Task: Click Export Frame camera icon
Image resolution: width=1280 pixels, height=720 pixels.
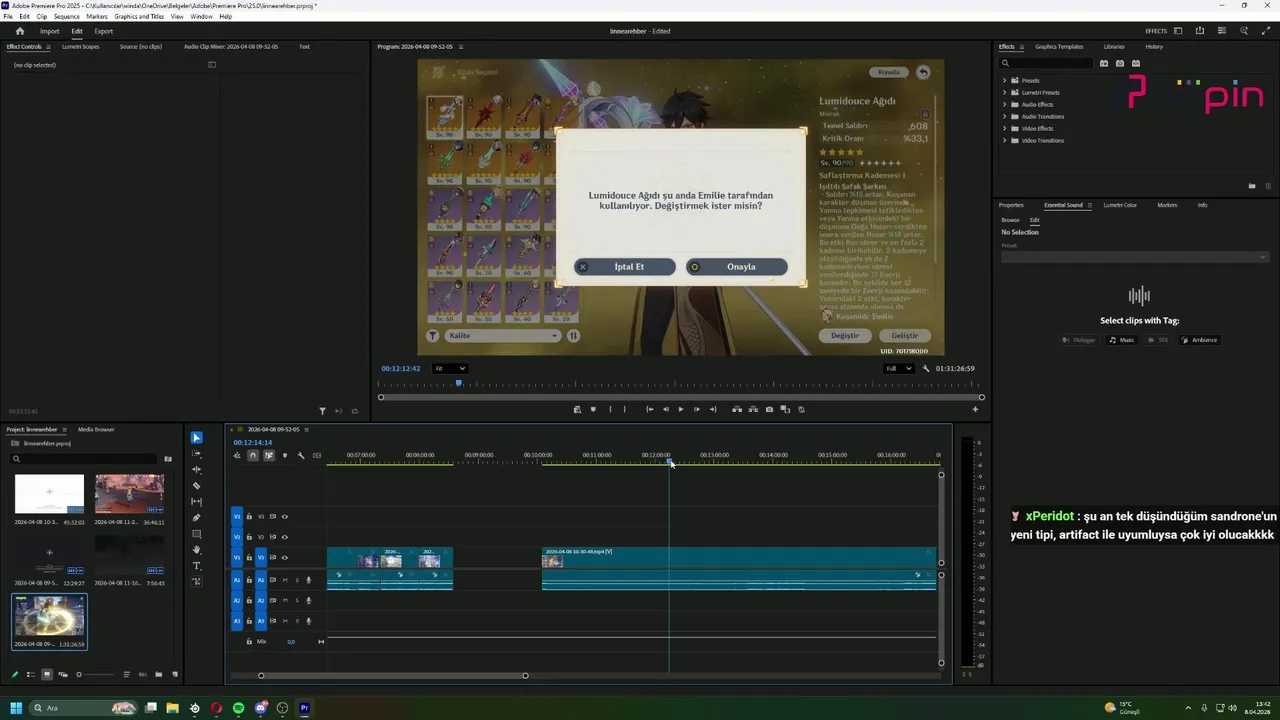Action: coord(769,409)
